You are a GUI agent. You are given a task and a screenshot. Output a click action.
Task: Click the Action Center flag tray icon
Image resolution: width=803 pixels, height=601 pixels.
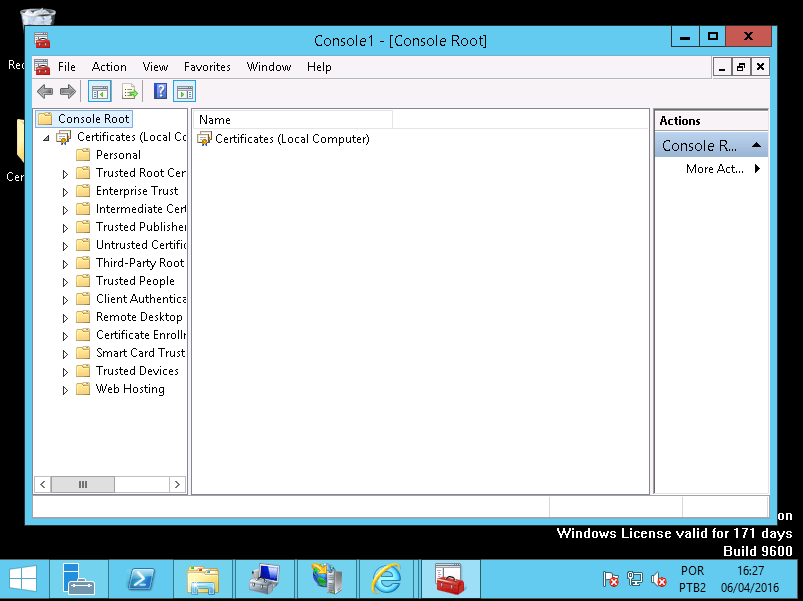(610, 579)
